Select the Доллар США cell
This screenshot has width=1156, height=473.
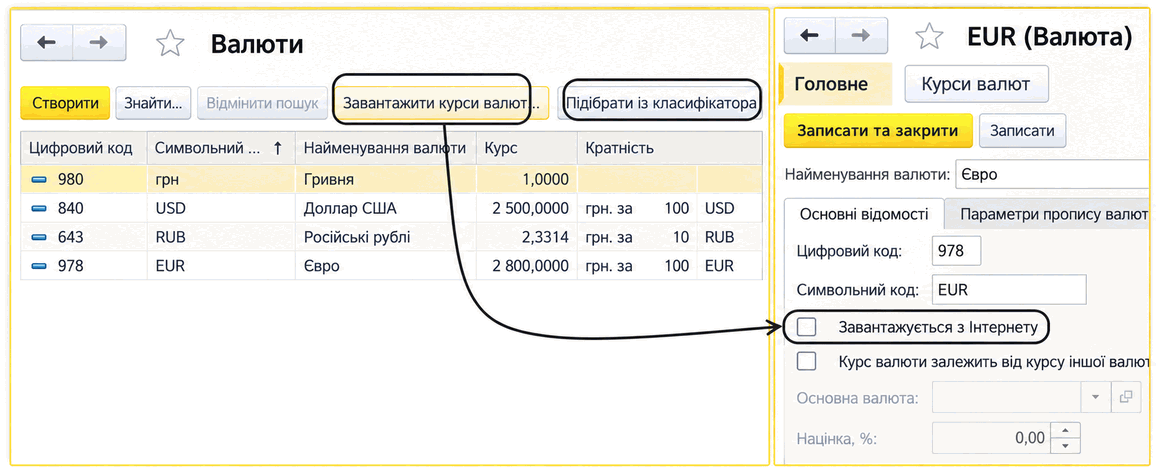386,209
